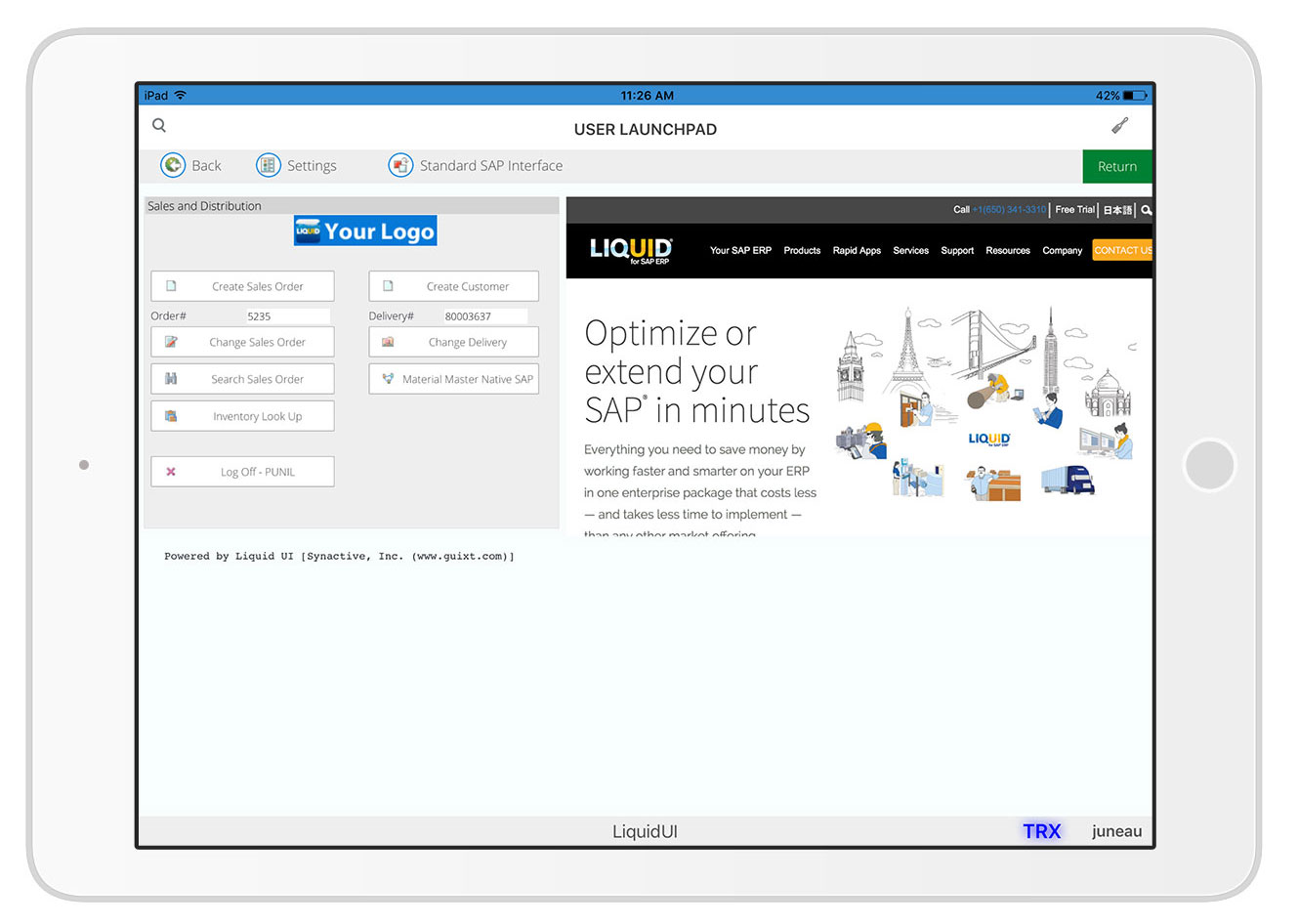Tap the paintbrush icon in header
The height and width of the screenshot is (924, 1298).
coord(1120,126)
